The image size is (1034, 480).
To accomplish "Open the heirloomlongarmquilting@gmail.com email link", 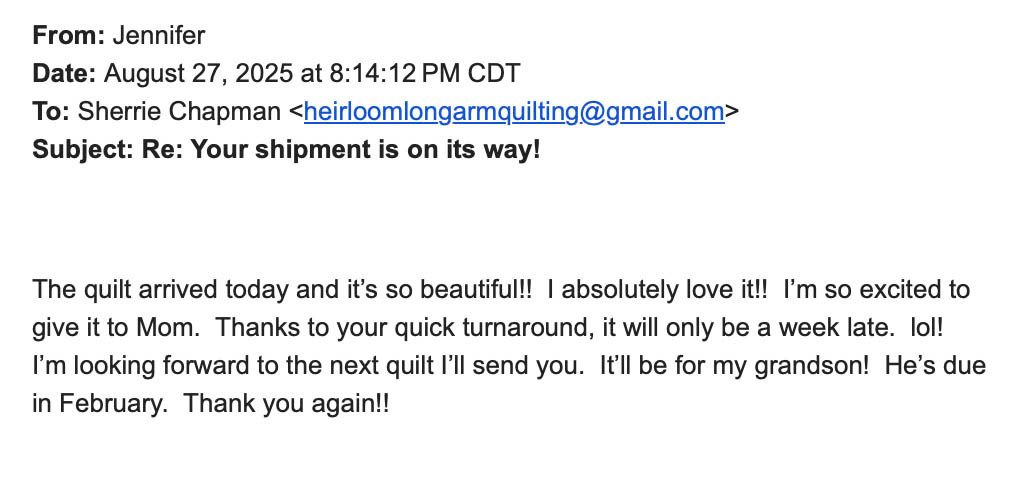I will point(514,112).
